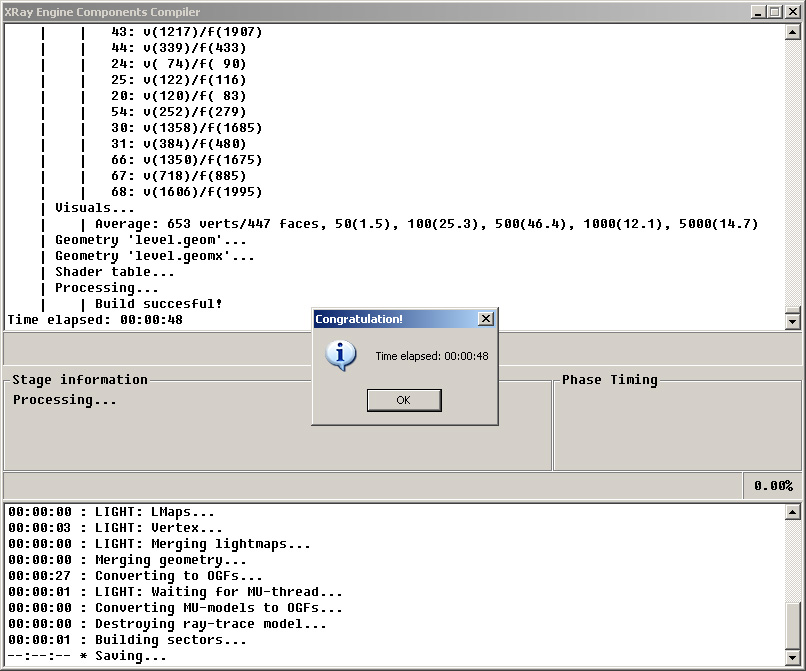Minimize the XRay Engine Components Compiler window

tap(757, 12)
